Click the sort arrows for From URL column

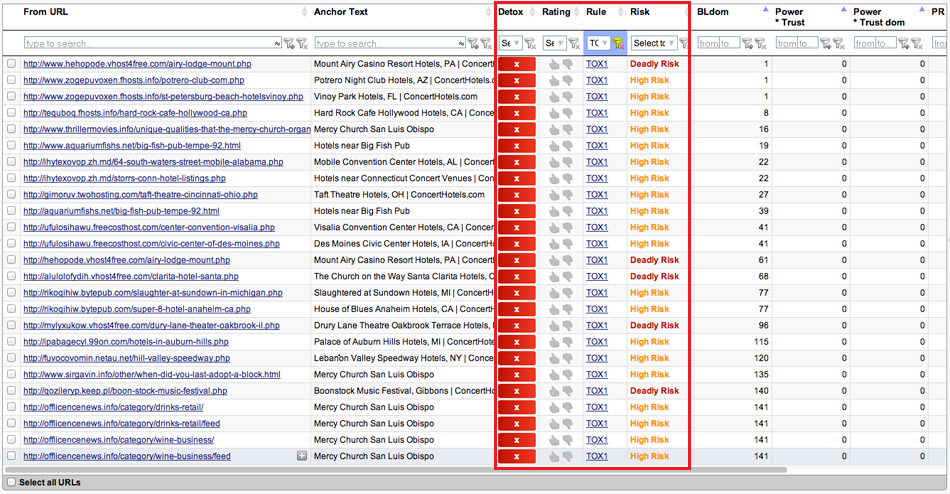coord(304,12)
